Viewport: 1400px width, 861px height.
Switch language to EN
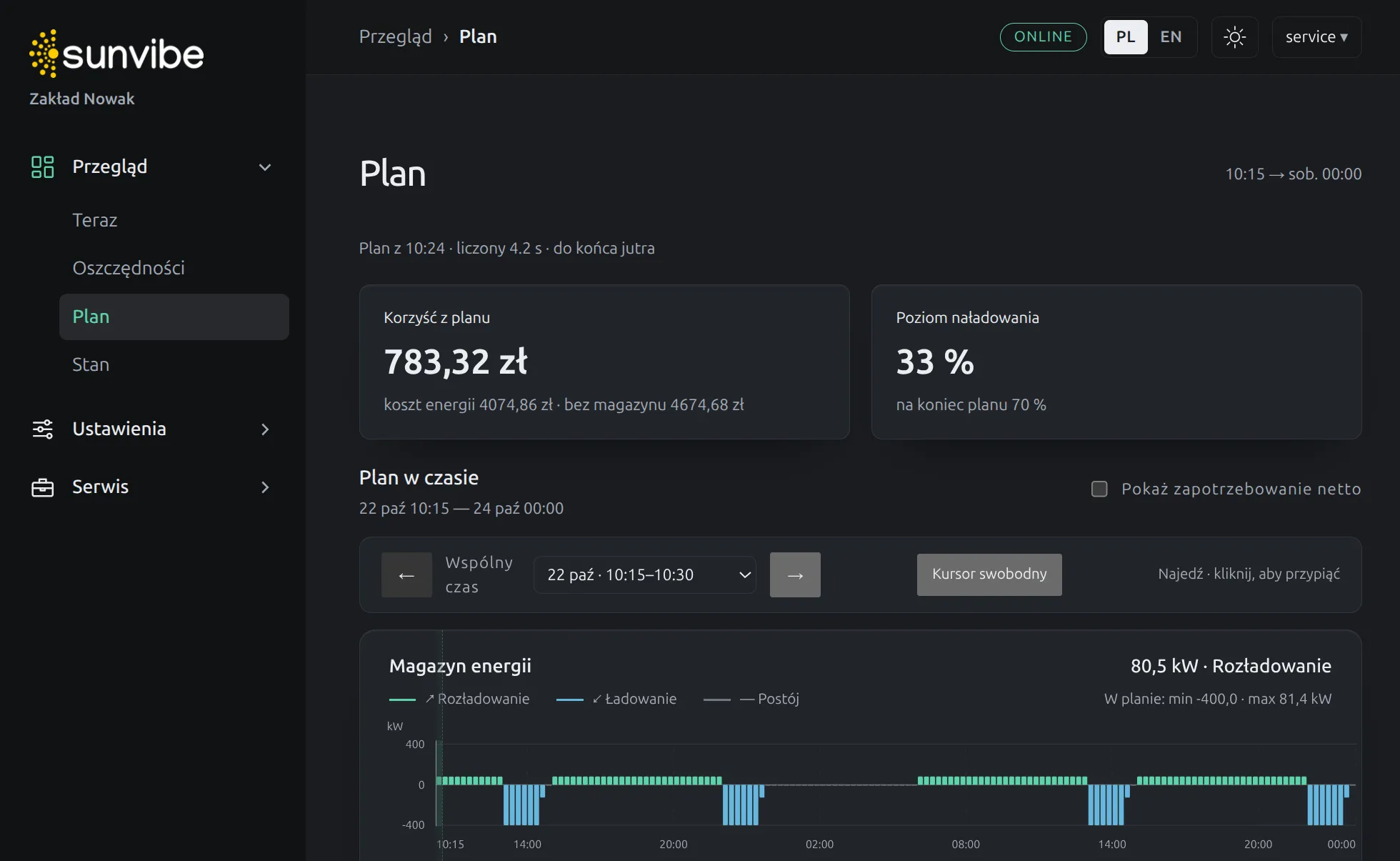pos(1171,37)
